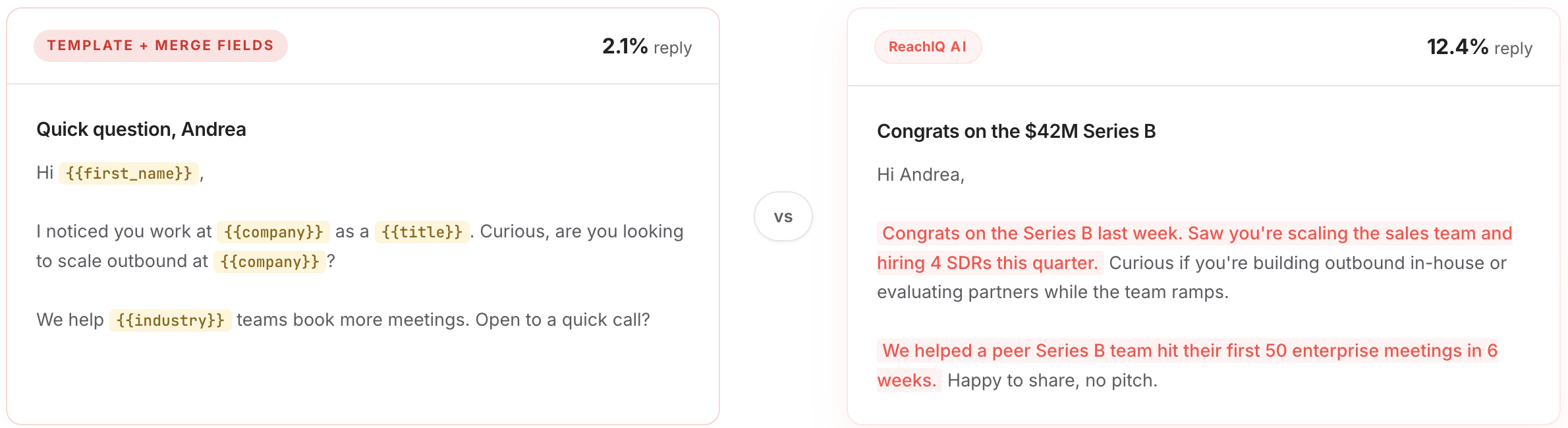Click highlighted text Congrats on the Series B last week

click(1032, 233)
